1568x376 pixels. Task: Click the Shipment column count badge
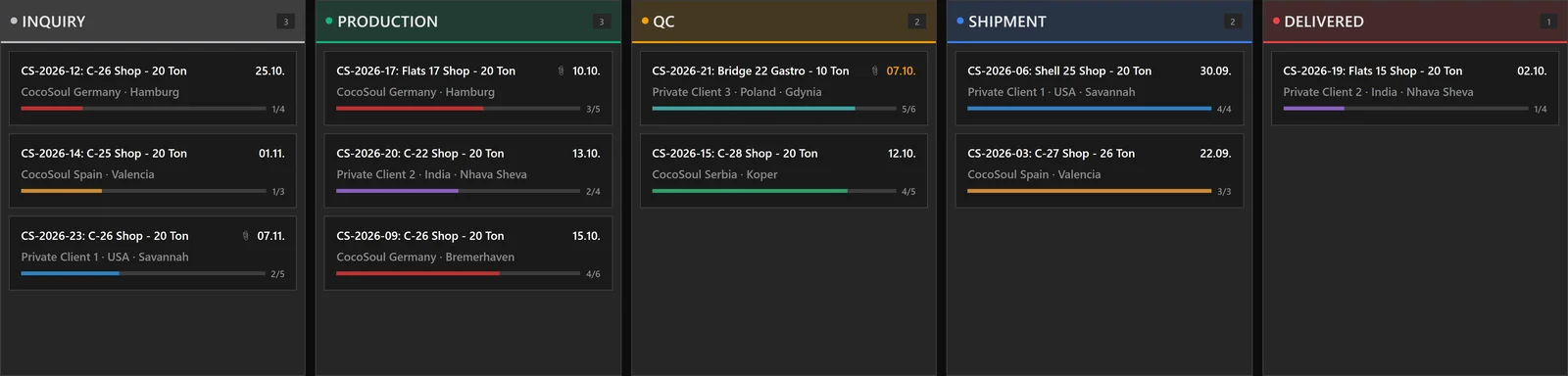1233,22
